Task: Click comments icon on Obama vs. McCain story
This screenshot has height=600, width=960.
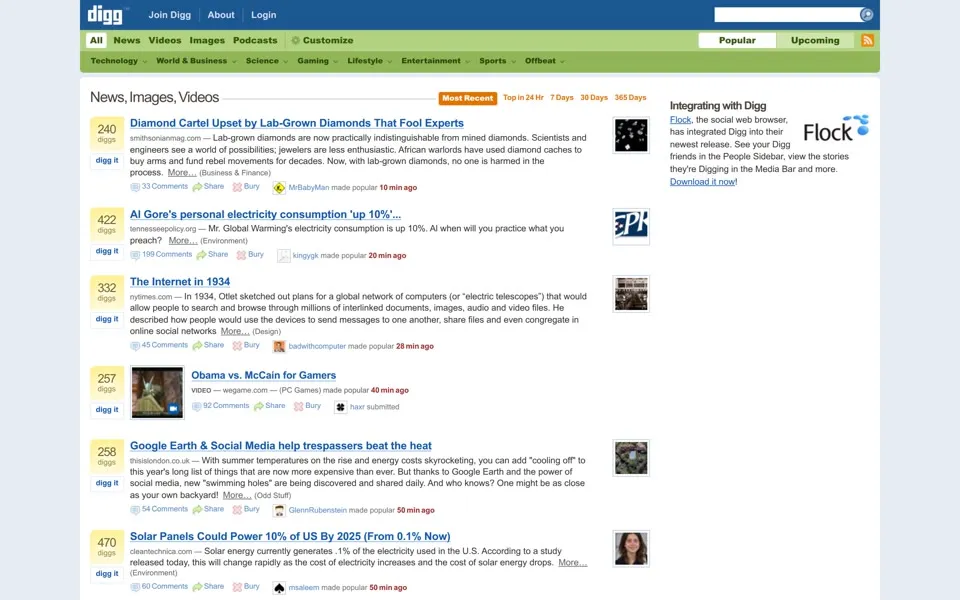Action: coord(196,406)
